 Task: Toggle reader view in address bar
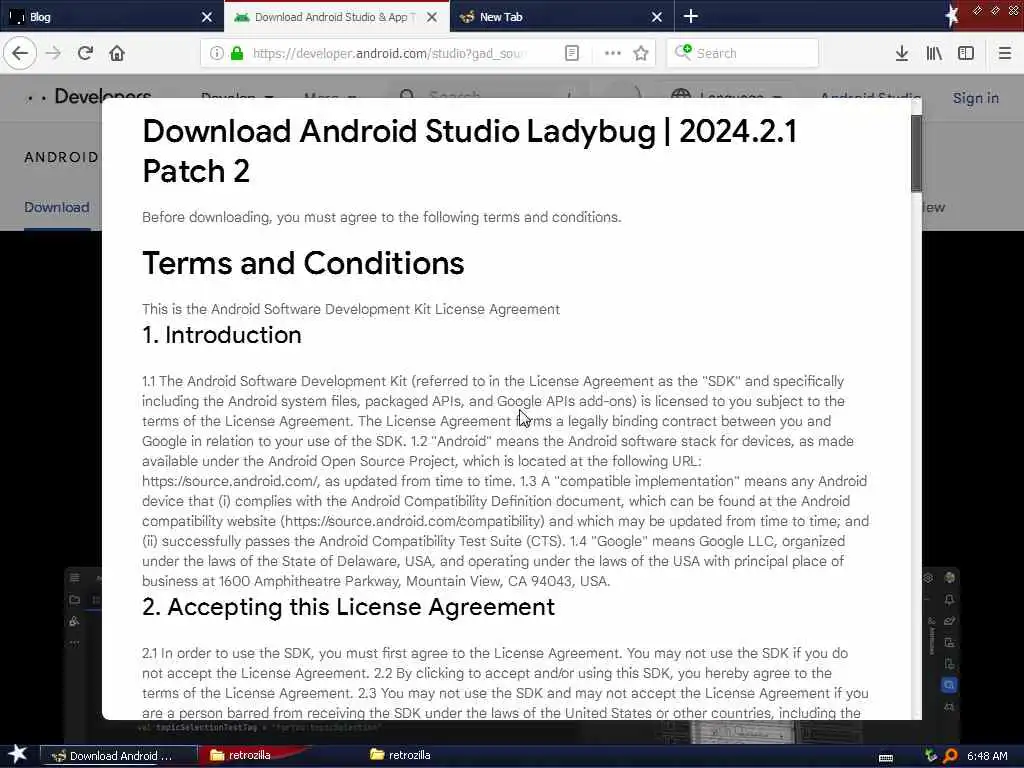click(x=571, y=53)
